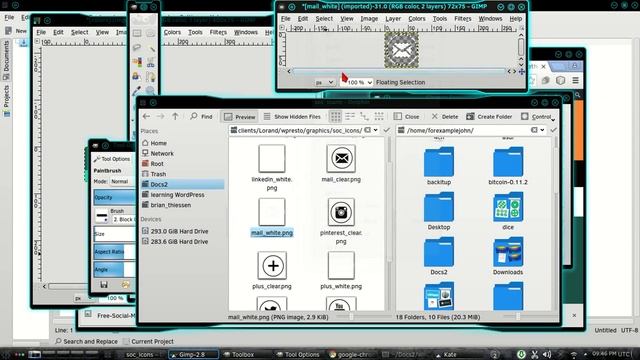The image size is (640, 360).
Task: Save tool preset in Tool Options
Action: (104, 284)
